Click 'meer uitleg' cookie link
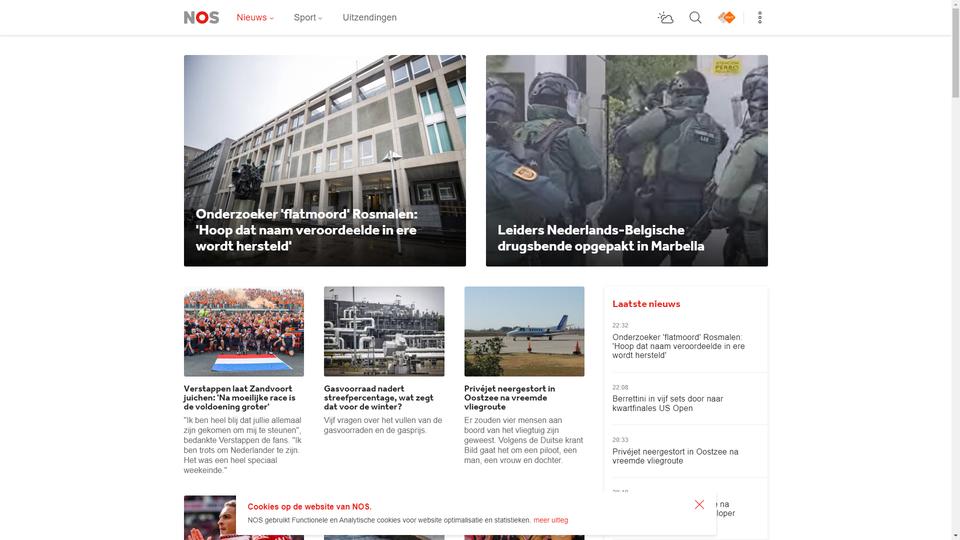The image size is (960, 540). pos(550,520)
